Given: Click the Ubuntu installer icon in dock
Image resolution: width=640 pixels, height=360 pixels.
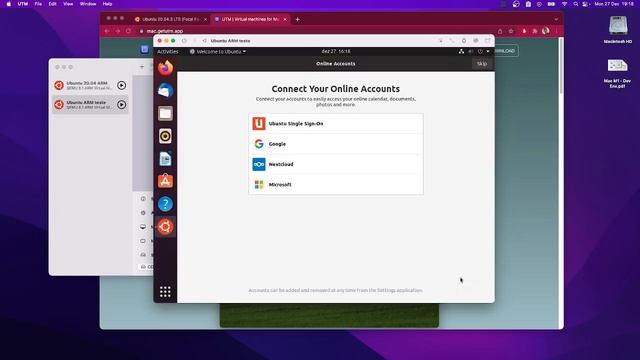Looking at the screenshot, I should click(x=165, y=227).
